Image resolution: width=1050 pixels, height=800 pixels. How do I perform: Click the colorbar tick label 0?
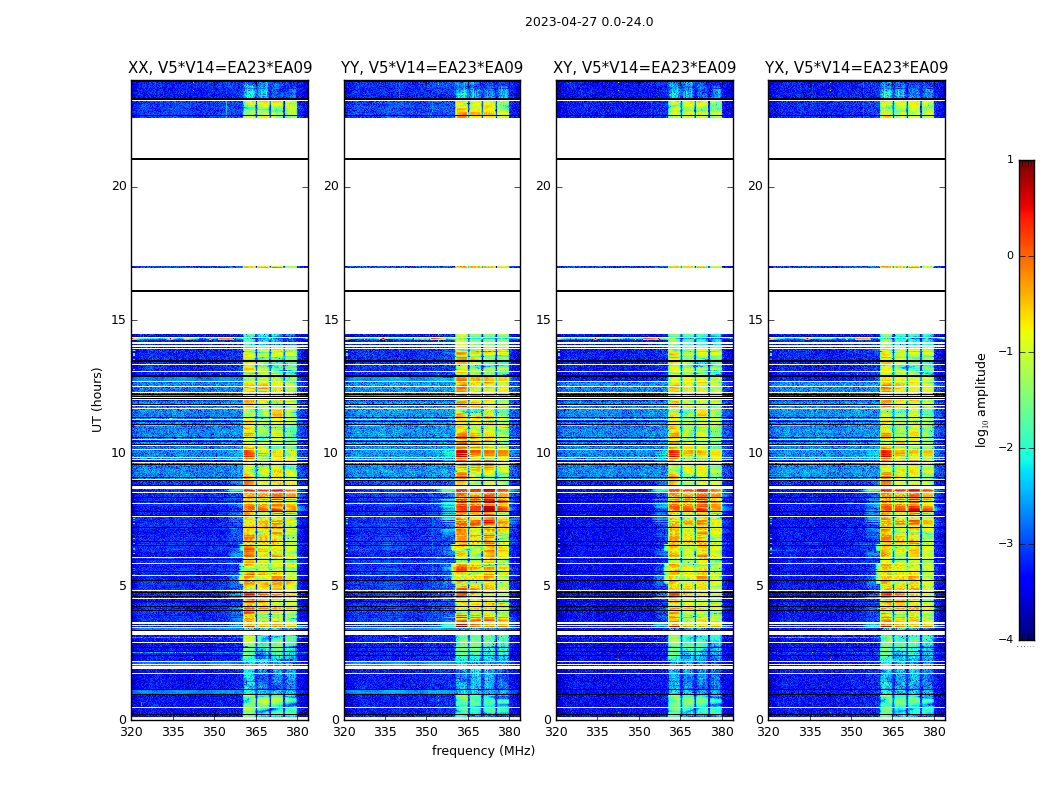point(1009,256)
